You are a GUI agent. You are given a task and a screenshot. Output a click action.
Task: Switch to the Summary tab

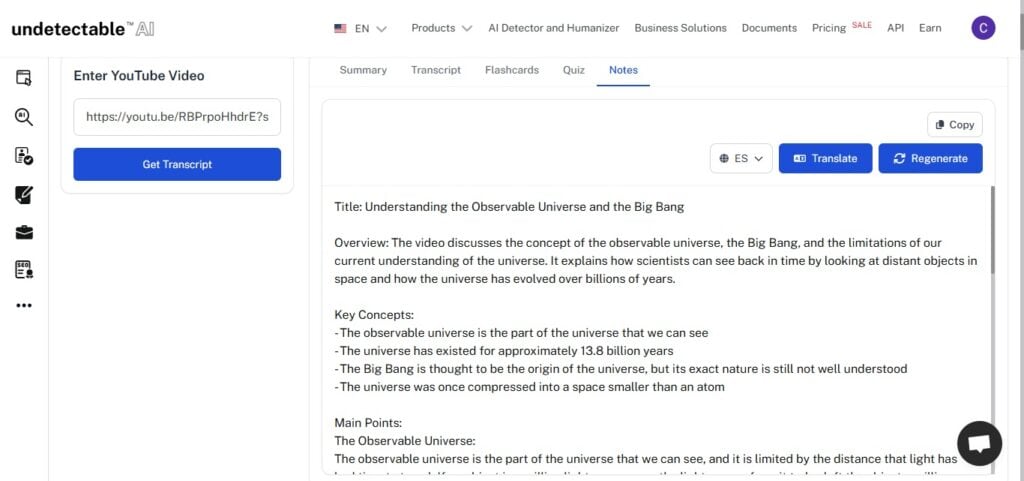tap(363, 70)
